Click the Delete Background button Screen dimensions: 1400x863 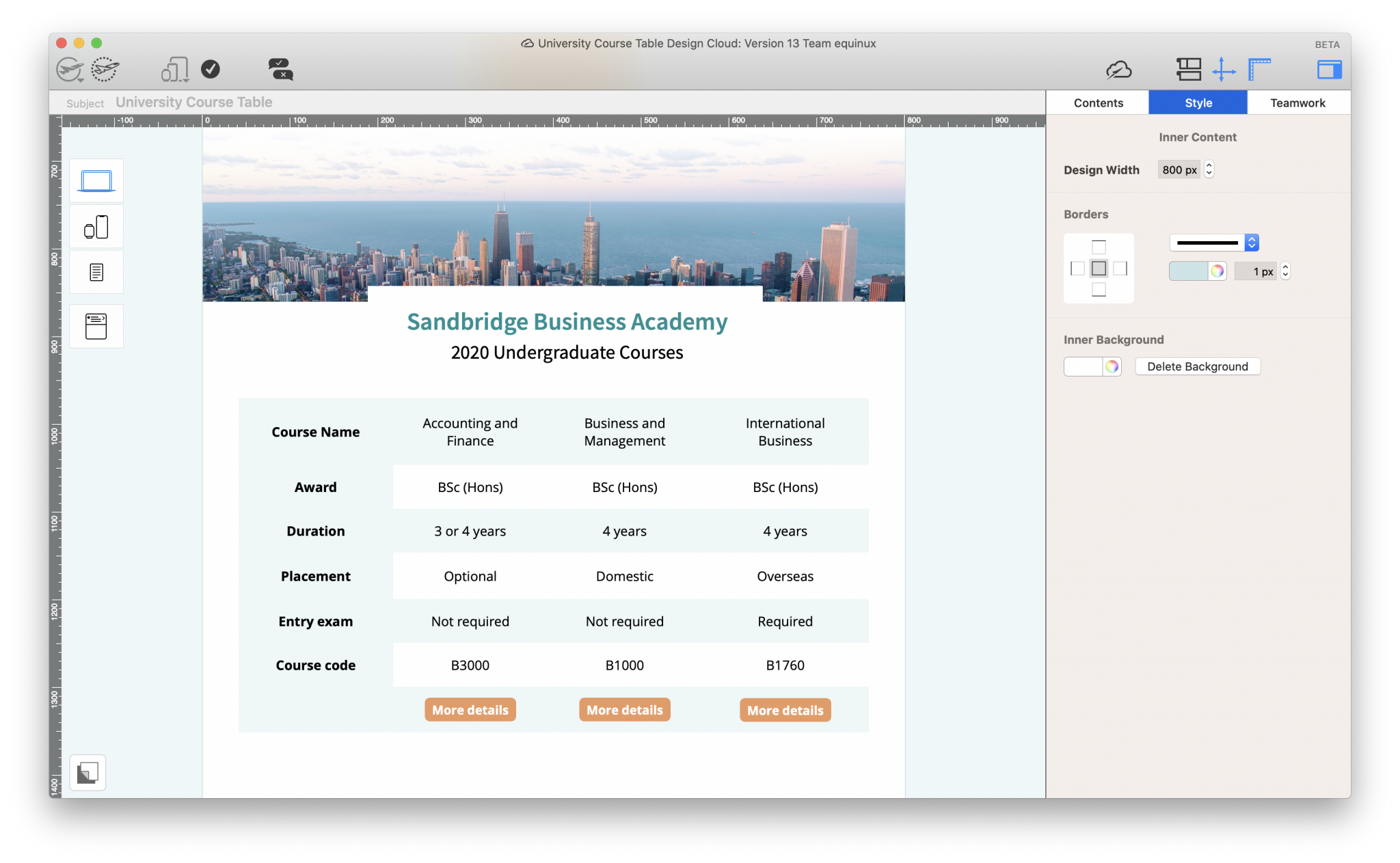pyautogui.click(x=1197, y=366)
